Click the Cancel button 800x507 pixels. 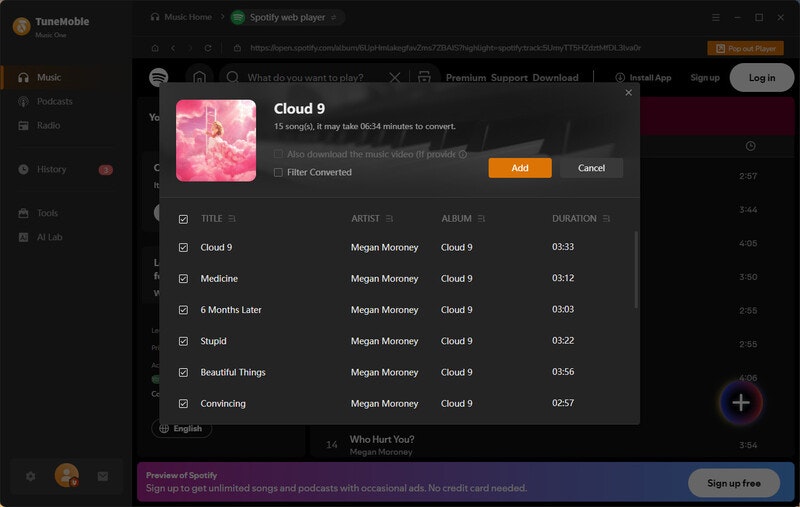pos(591,168)
